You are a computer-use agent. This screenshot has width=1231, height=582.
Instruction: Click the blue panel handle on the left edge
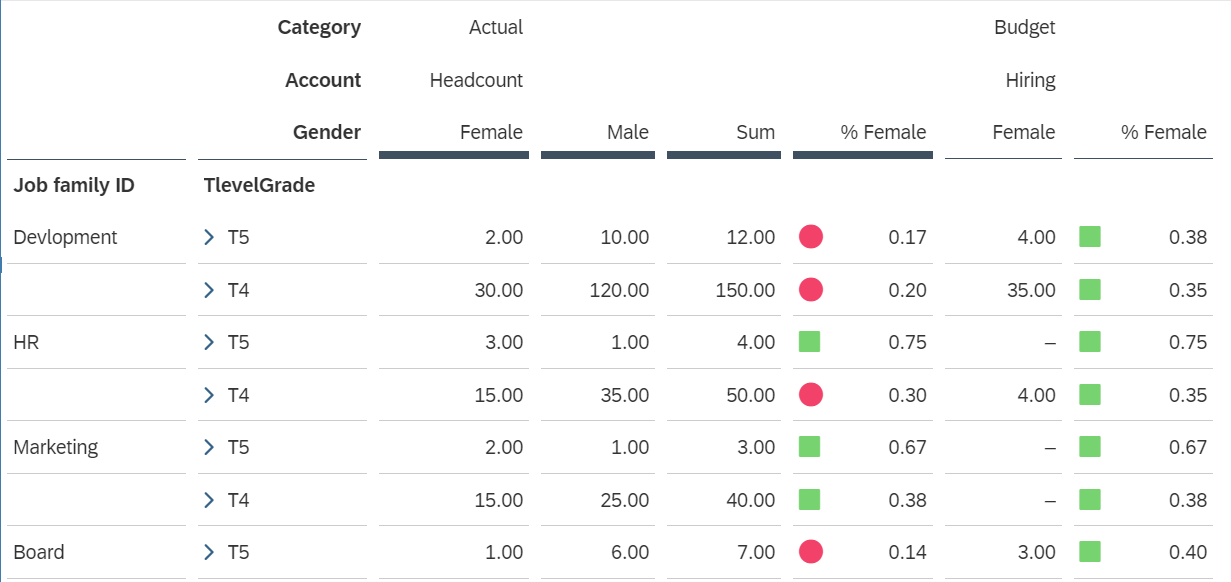point(3,265)
